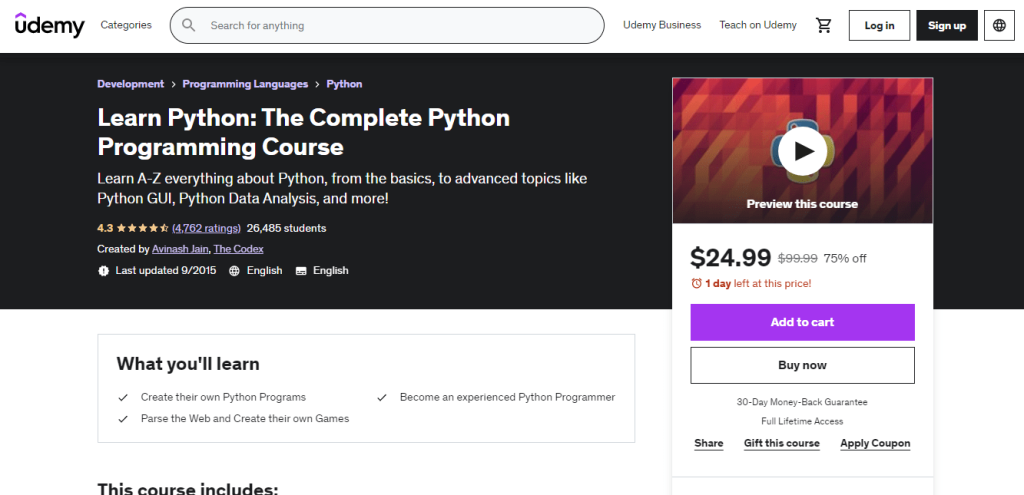The height and width of the screenshot is (495, 1024).
Task: Click Apply Coupon
Action: tap(875, 443)
